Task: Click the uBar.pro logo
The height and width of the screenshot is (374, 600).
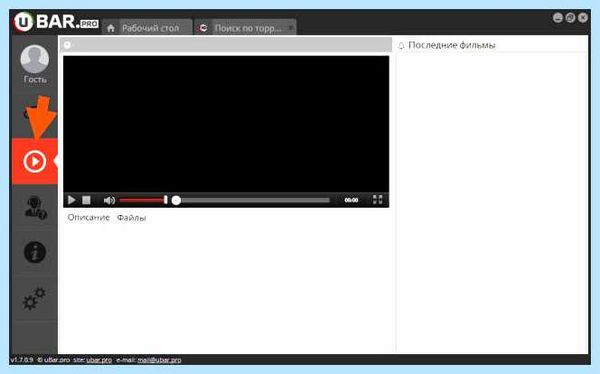Action: click(56, 22)
